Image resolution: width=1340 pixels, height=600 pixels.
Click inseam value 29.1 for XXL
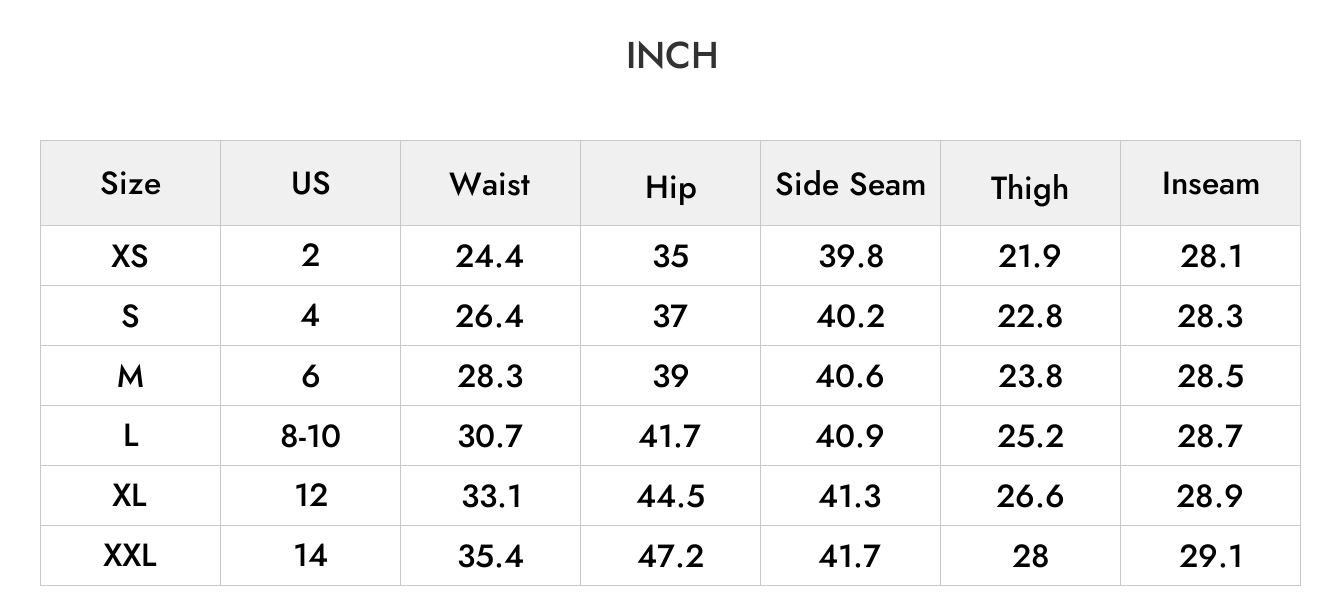1210,555
